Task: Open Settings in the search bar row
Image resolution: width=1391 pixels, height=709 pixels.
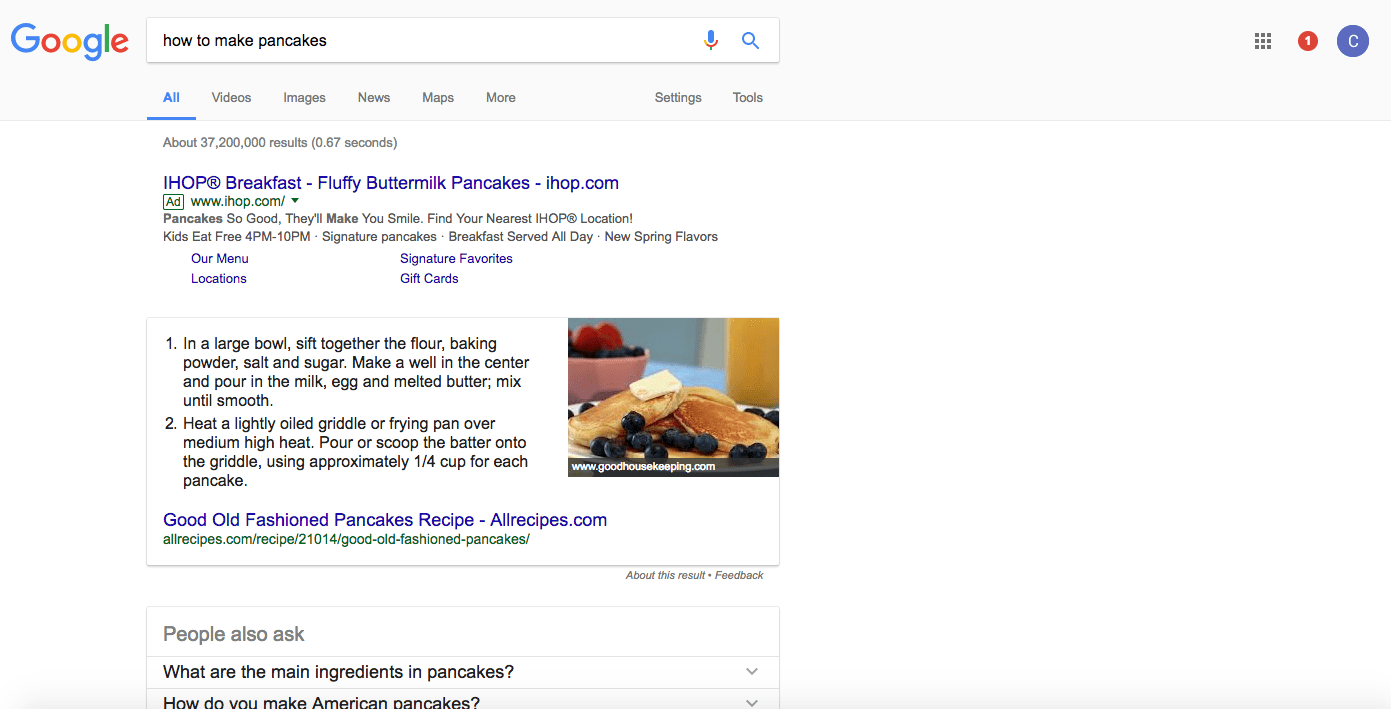Action: pos(678,98)
